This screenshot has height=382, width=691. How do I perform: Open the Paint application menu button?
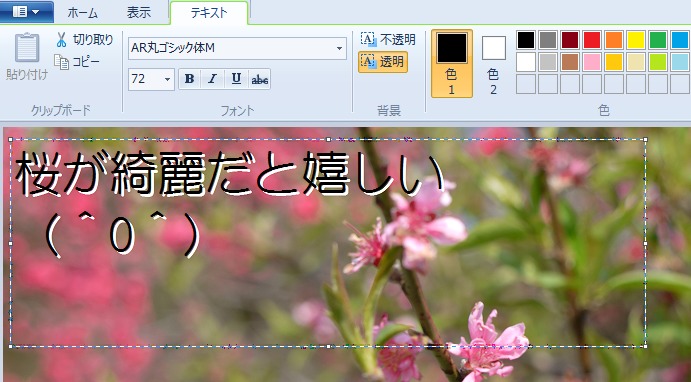[x=26, y=12]
